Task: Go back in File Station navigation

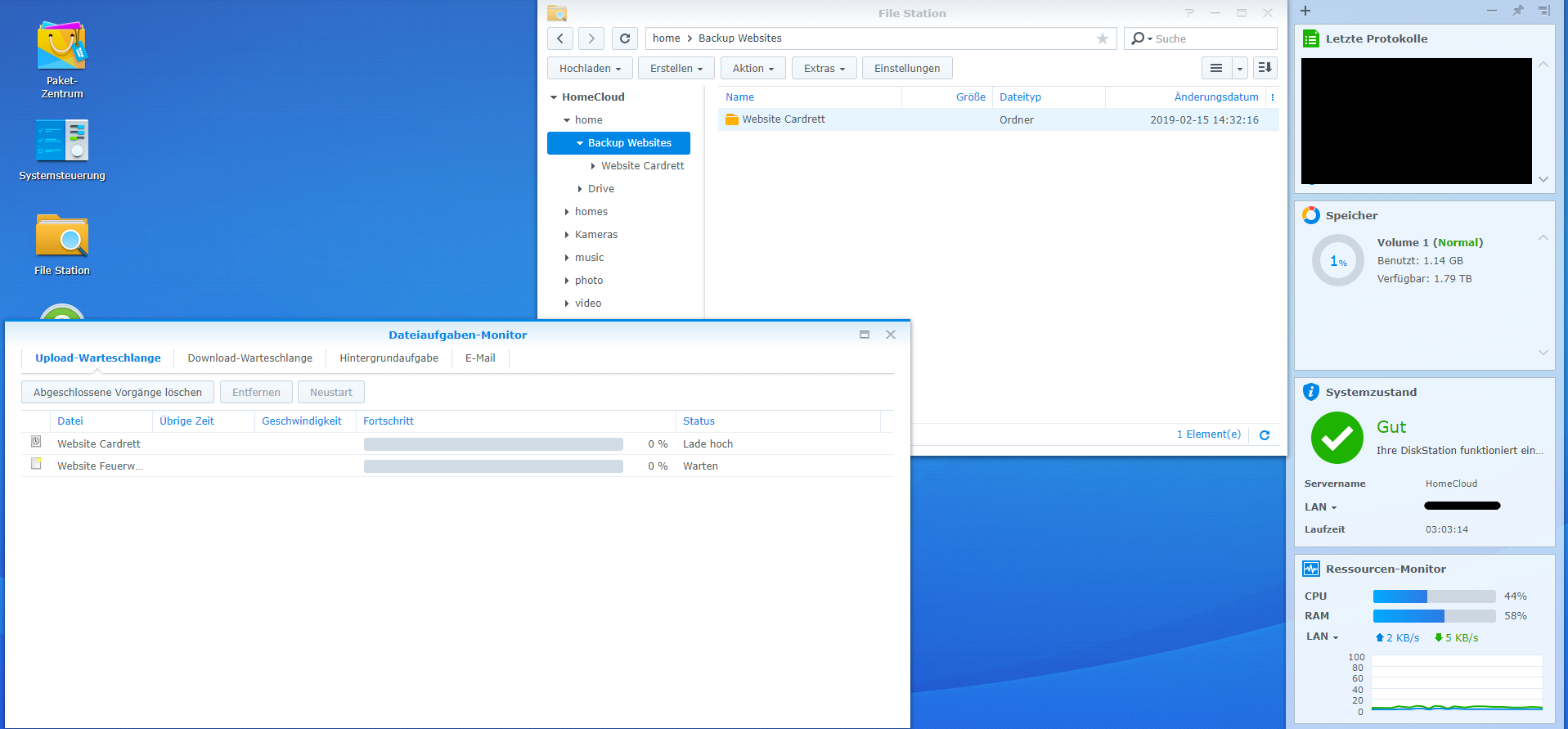Action: 560,38
